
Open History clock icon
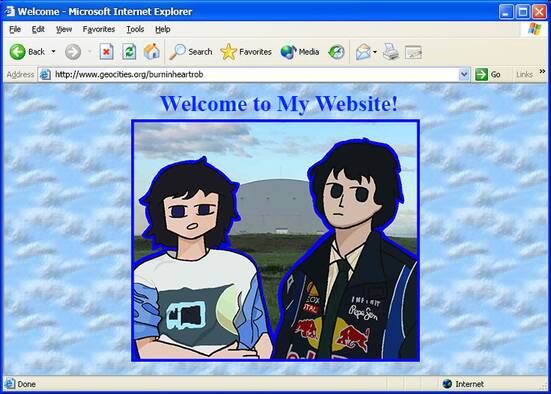point(336,52)
